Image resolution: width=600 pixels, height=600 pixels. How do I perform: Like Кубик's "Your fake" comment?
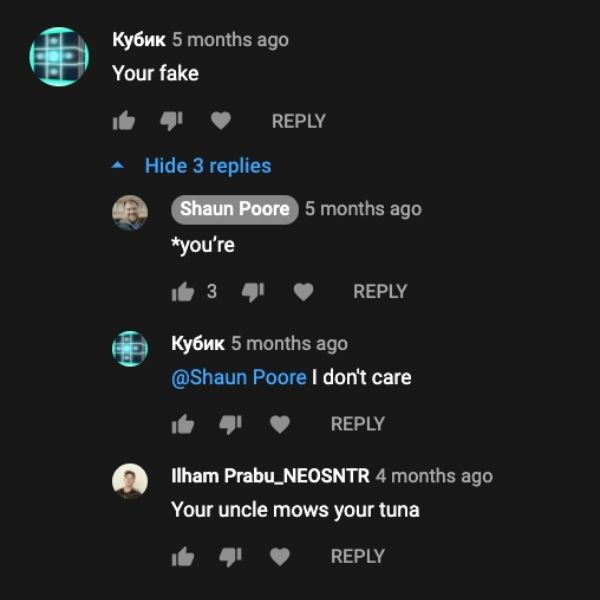click(124, 121)
